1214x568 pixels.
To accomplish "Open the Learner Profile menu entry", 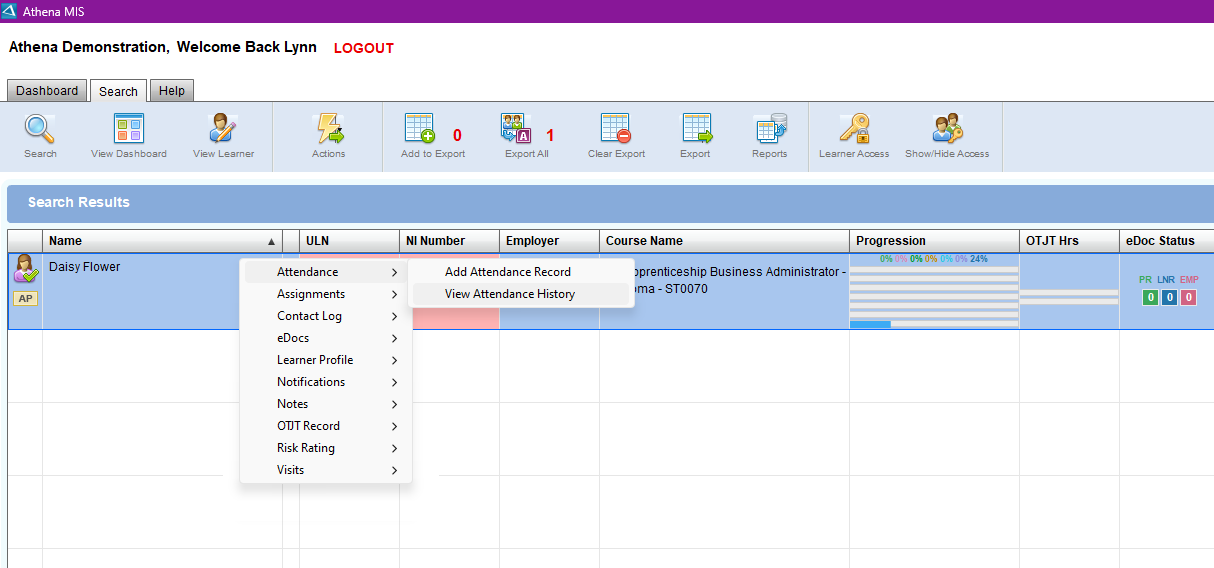I will tap(325, 360).
